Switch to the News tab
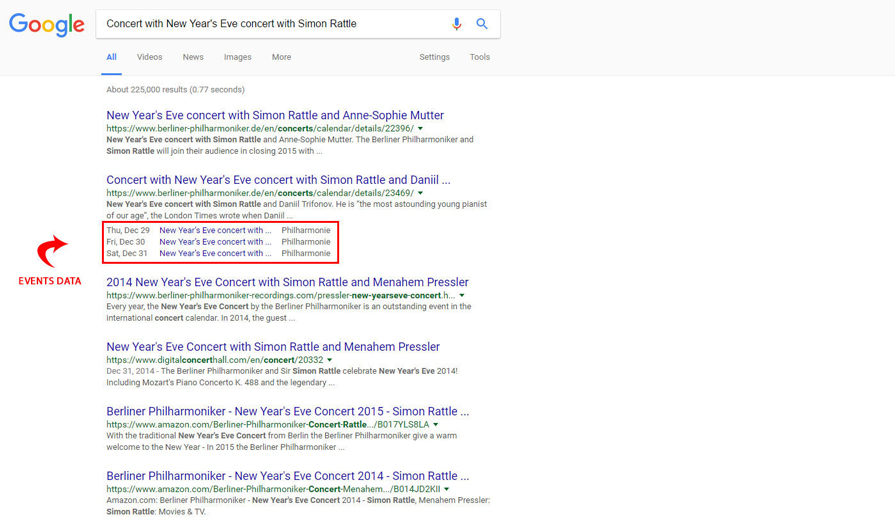 [193, 57]
